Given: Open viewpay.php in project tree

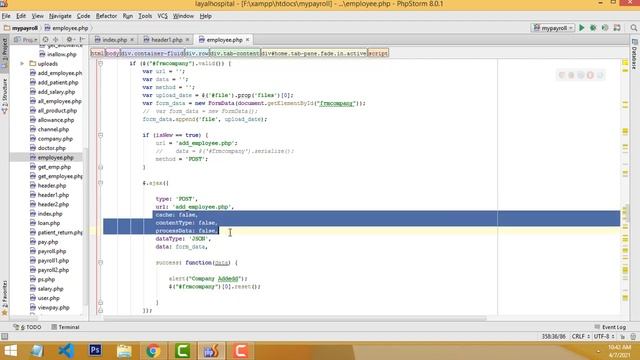Looking at the screenshot, I should pos(49,308).
